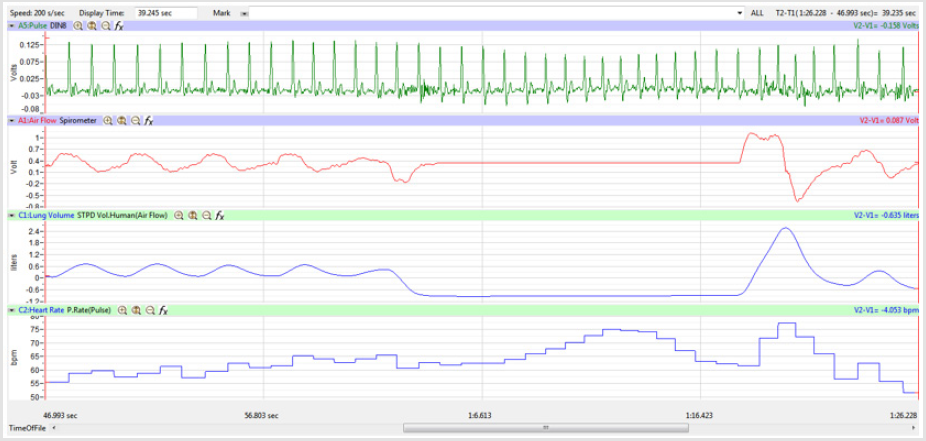Zoom in on the Pulse channel

pyautogui.click(x=77, y=25)
